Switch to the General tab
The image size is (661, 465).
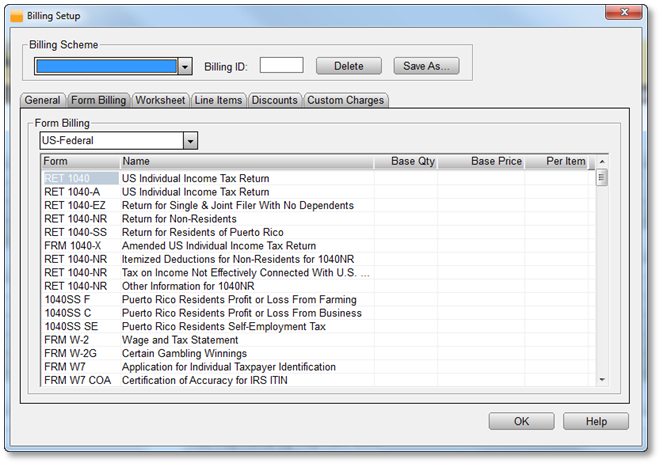pos(42,100)
